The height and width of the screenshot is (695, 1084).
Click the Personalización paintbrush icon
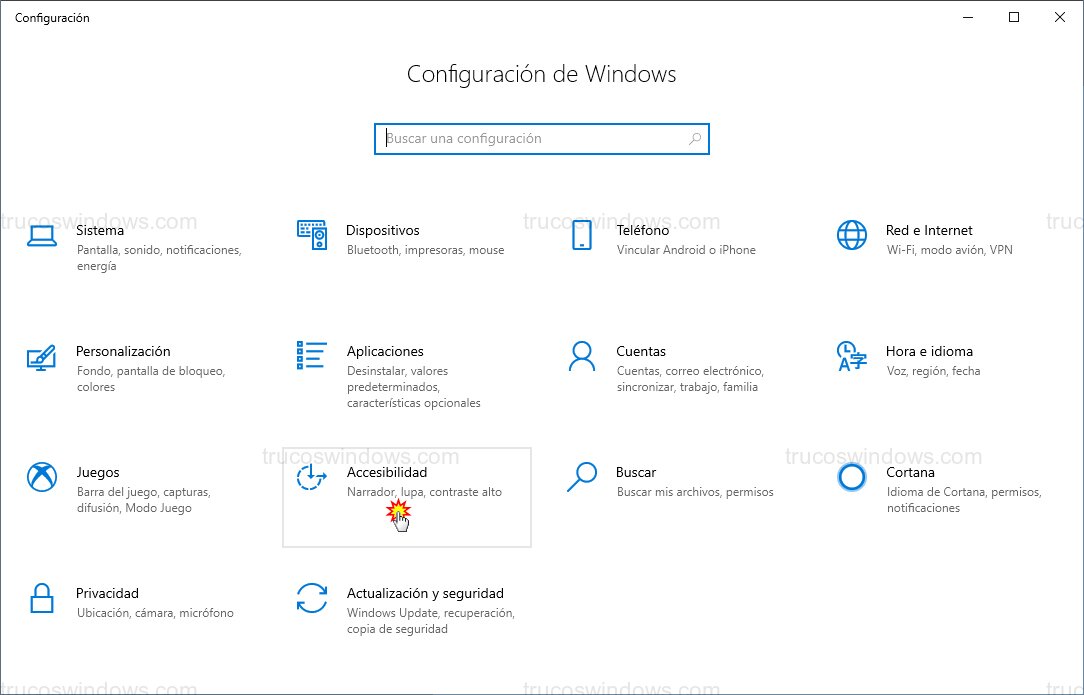41,356
